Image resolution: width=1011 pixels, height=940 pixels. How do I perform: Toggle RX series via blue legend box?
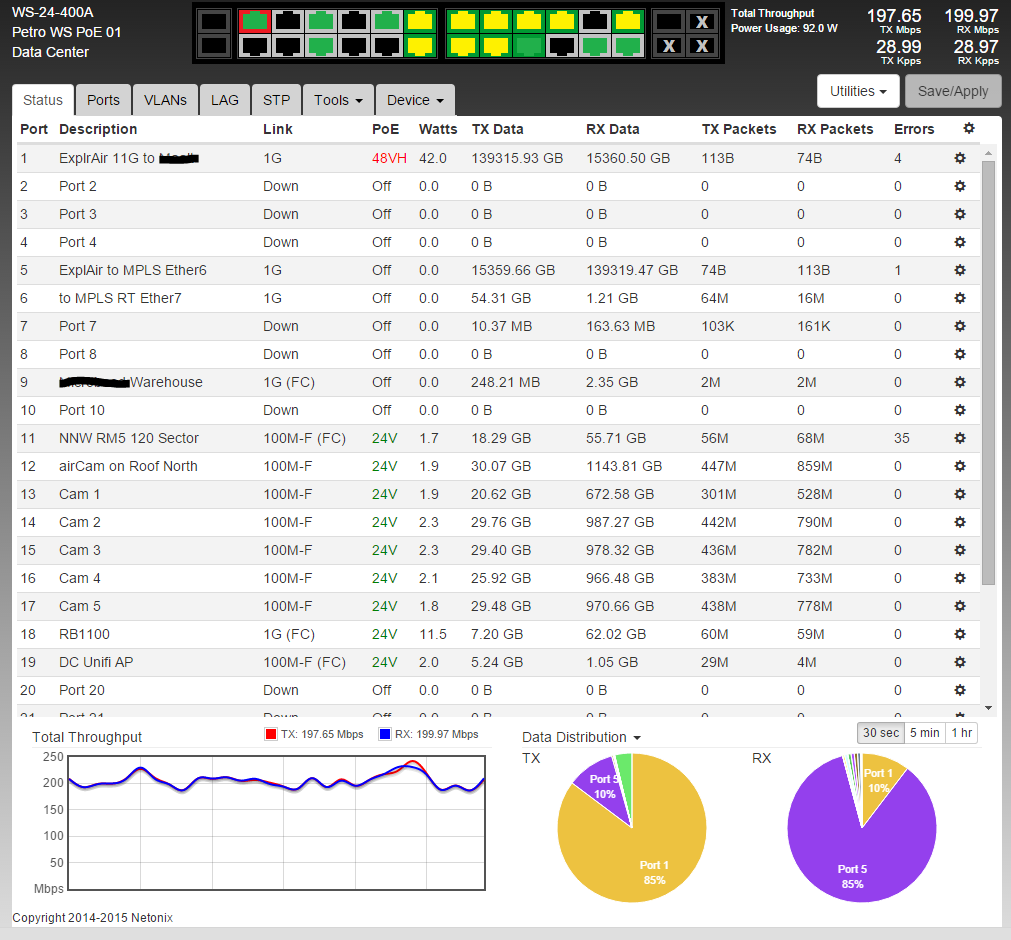click(x=385, y=734)
